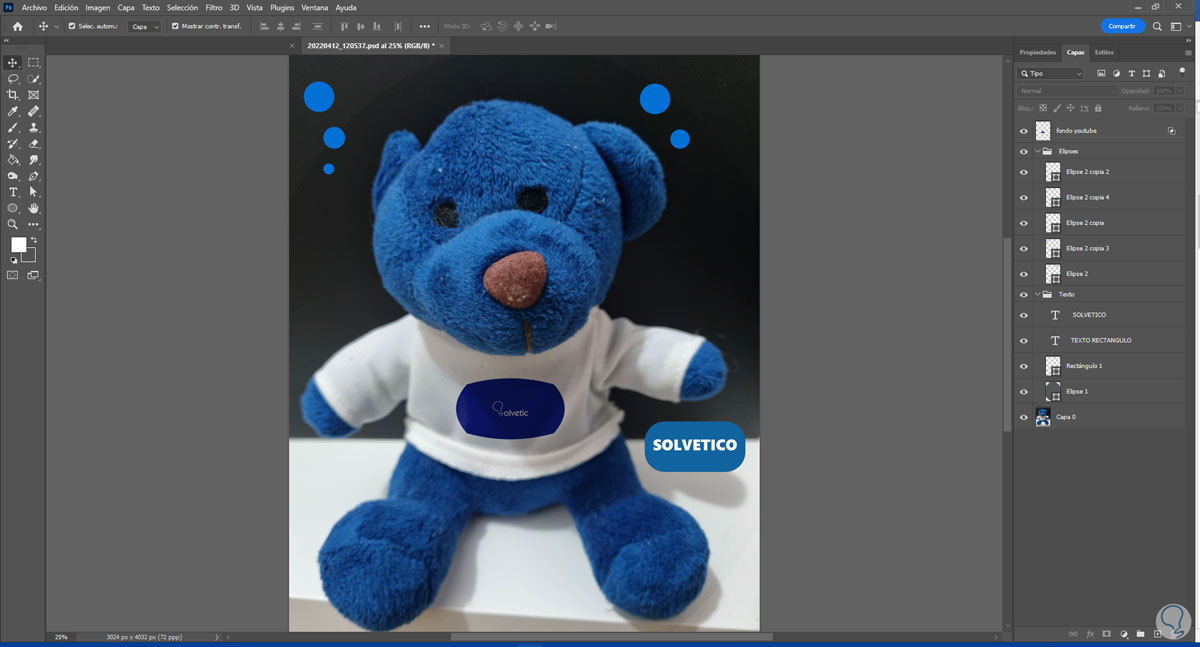1200x647 pixels.
Task: Select the Rectangular Marquee tool
Action: 34,62
